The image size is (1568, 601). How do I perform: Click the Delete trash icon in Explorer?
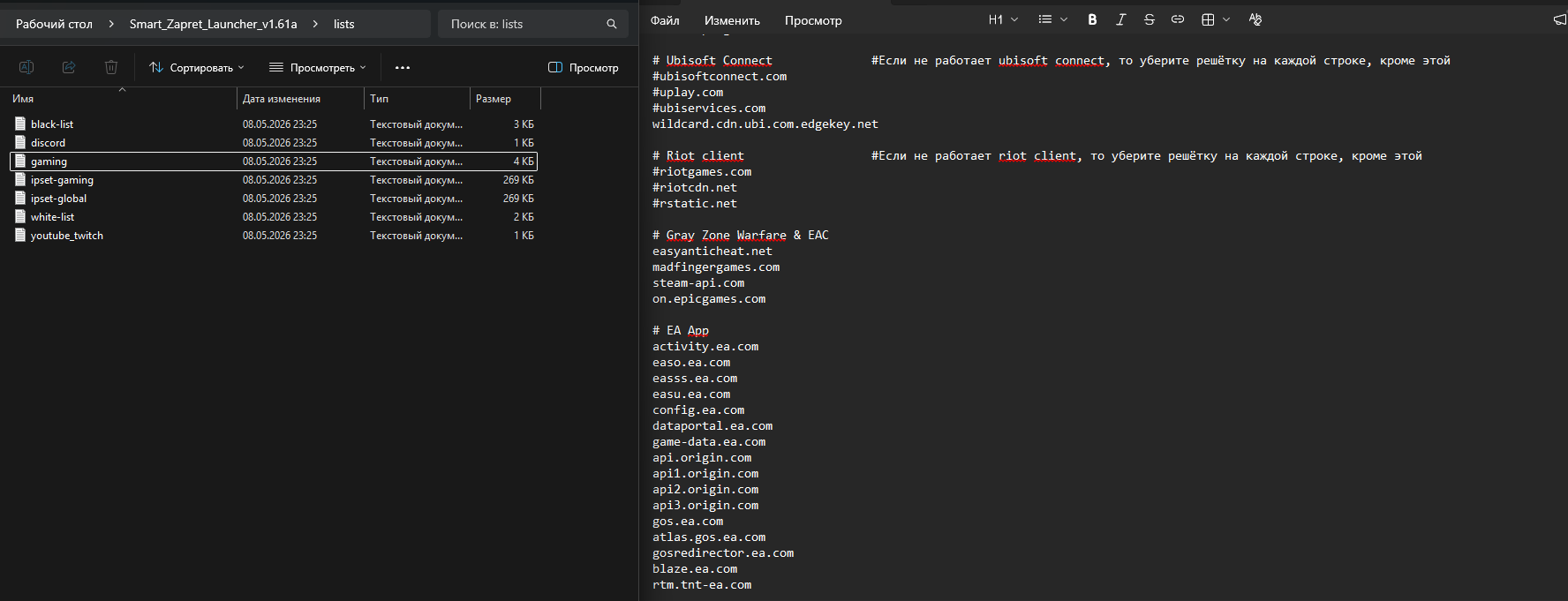pyautogui.click(x=111, y=67)
